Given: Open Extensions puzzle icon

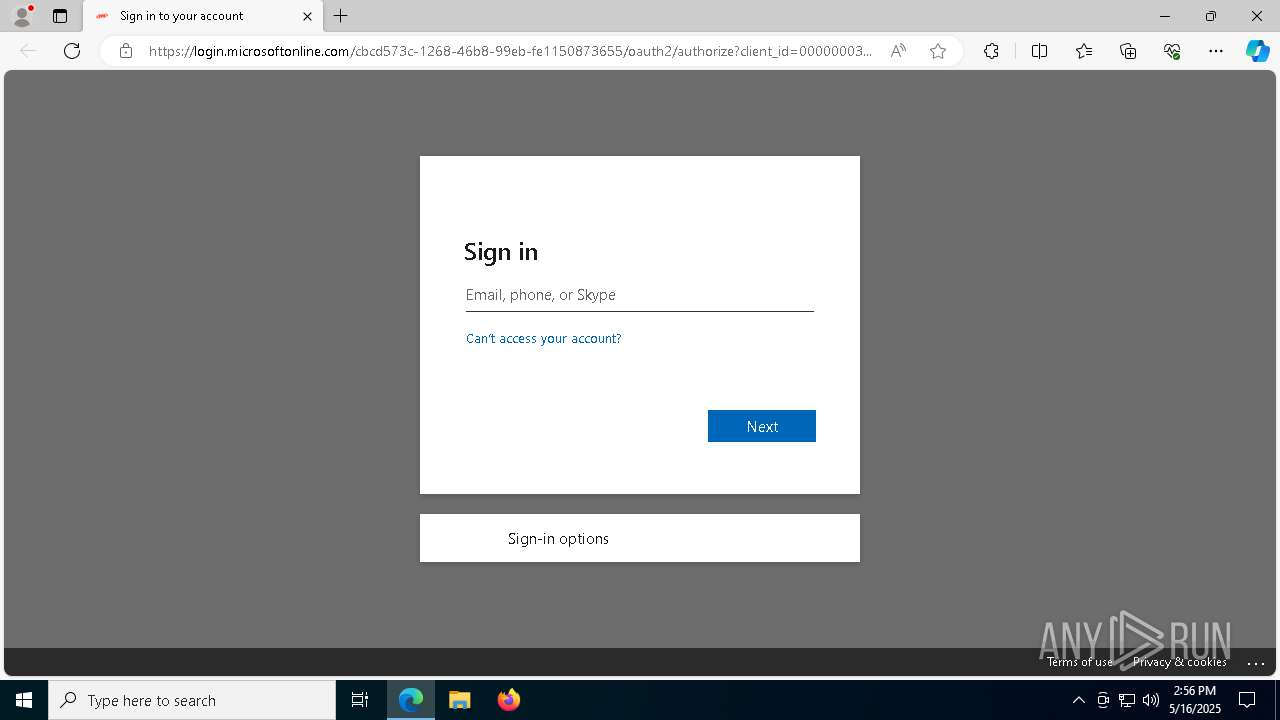Looking at the screenshot, I should tap(991, 51).
